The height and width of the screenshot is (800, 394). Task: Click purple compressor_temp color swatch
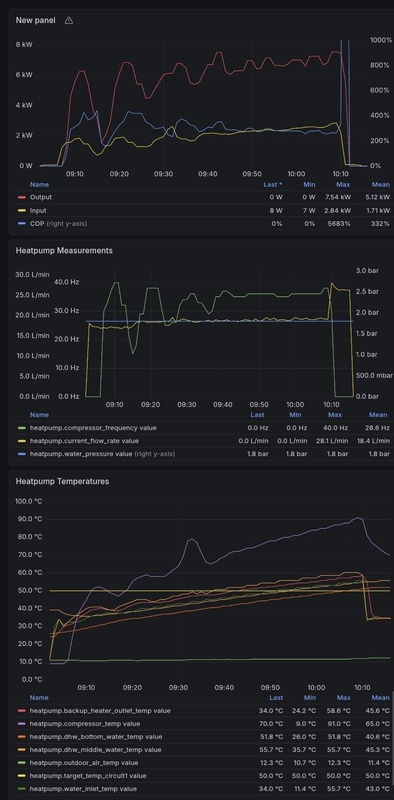21,723
